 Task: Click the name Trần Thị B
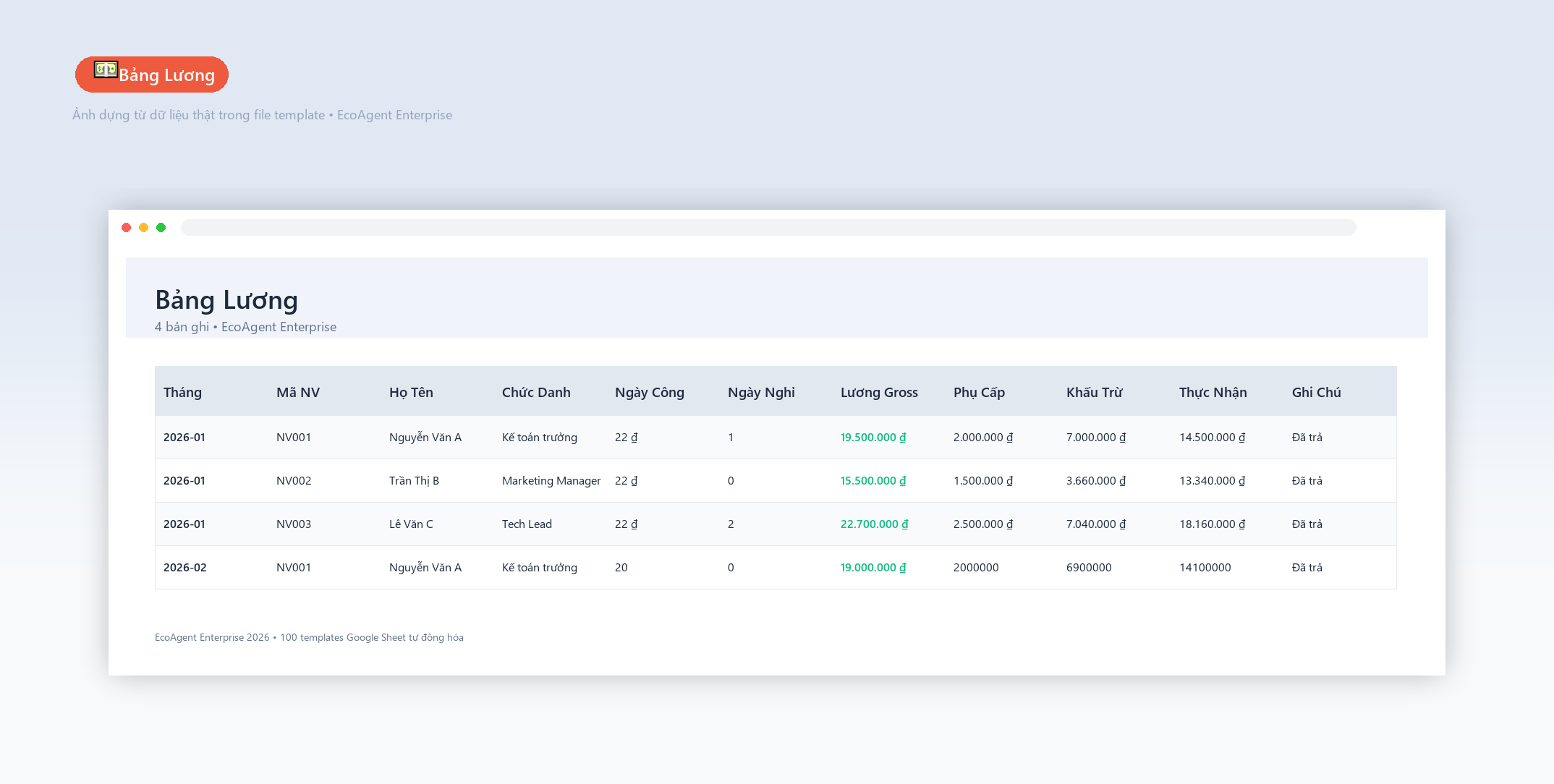click(x=414, y=481)
